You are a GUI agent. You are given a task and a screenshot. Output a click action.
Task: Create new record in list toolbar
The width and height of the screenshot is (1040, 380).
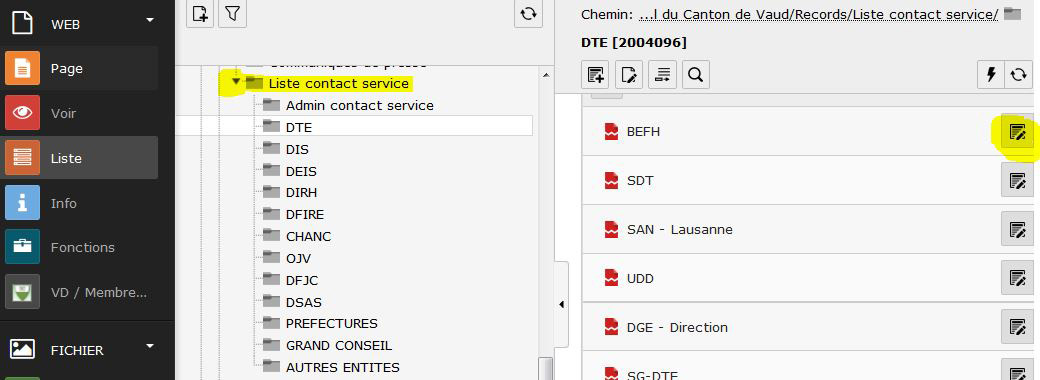tap(595, 75)
